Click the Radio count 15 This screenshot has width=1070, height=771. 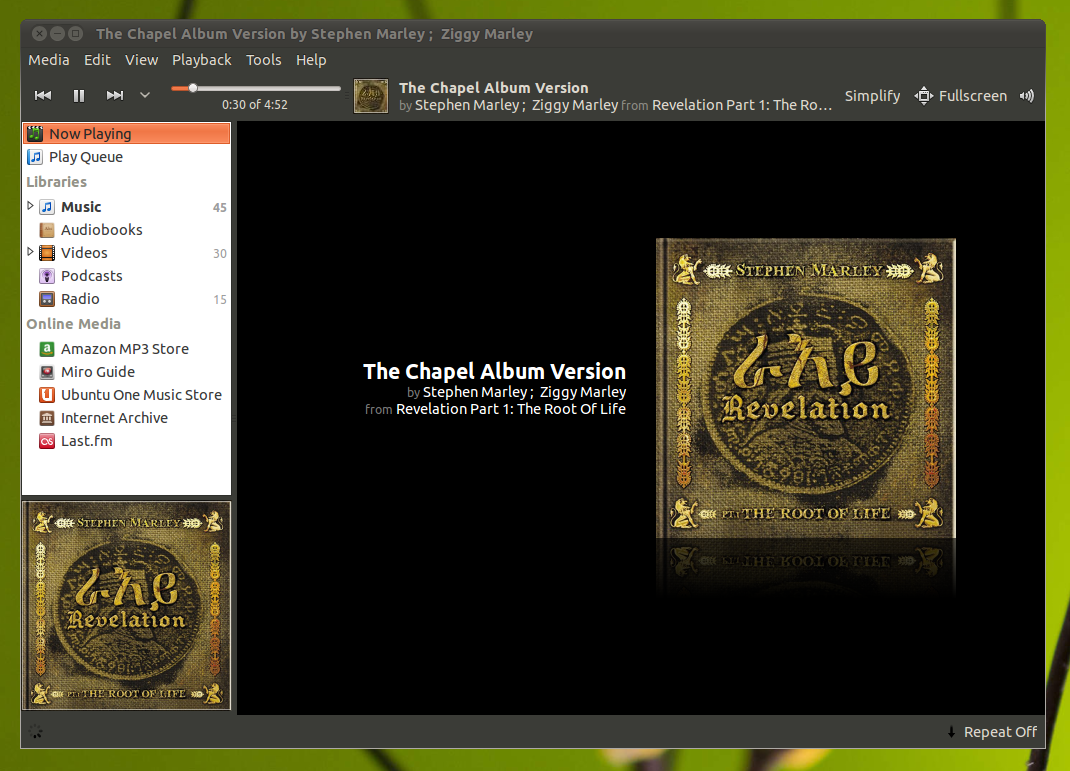[x=220, y=300]
